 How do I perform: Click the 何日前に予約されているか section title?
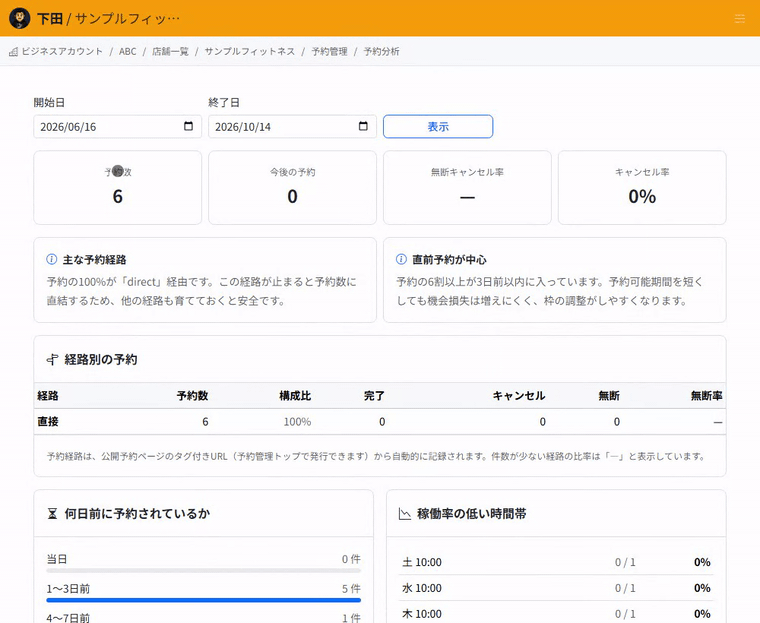coord(137,513)
